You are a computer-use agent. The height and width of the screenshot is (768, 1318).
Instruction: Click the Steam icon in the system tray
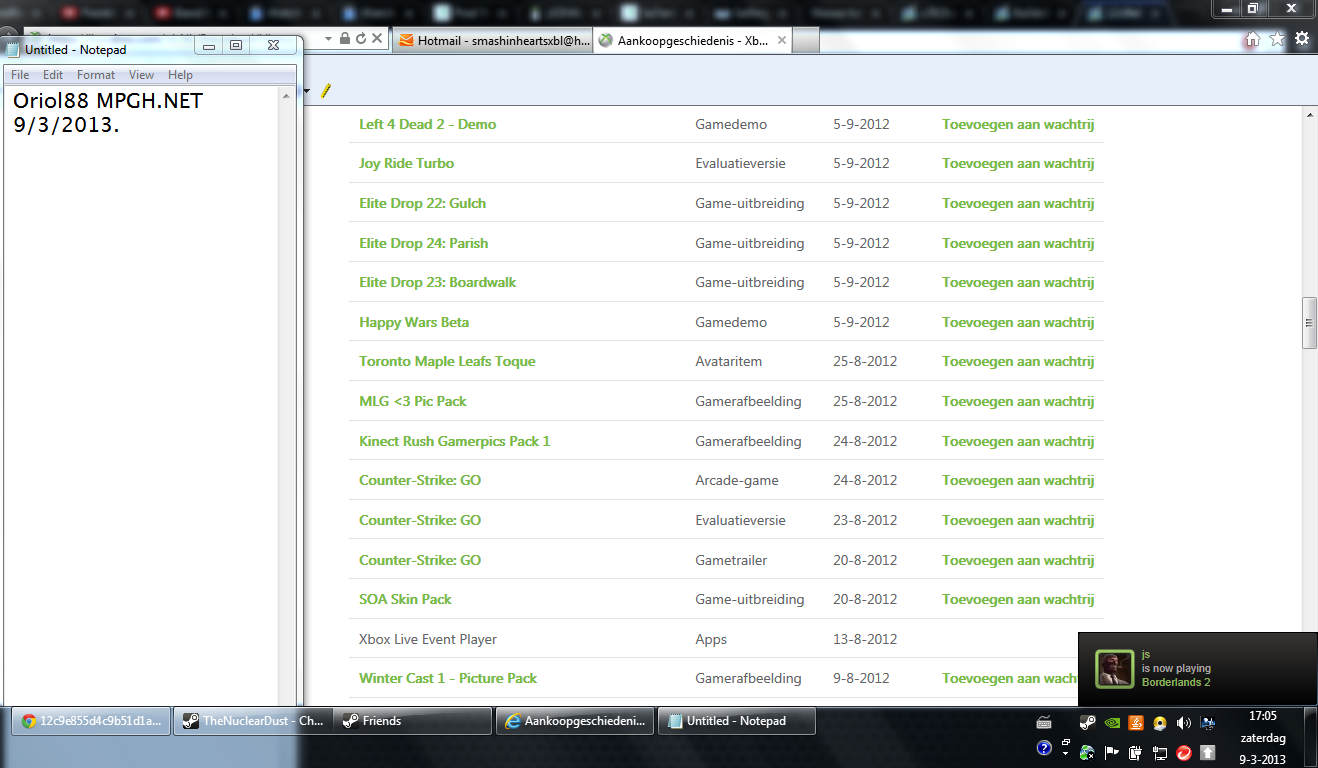[x=1087, y=723]
